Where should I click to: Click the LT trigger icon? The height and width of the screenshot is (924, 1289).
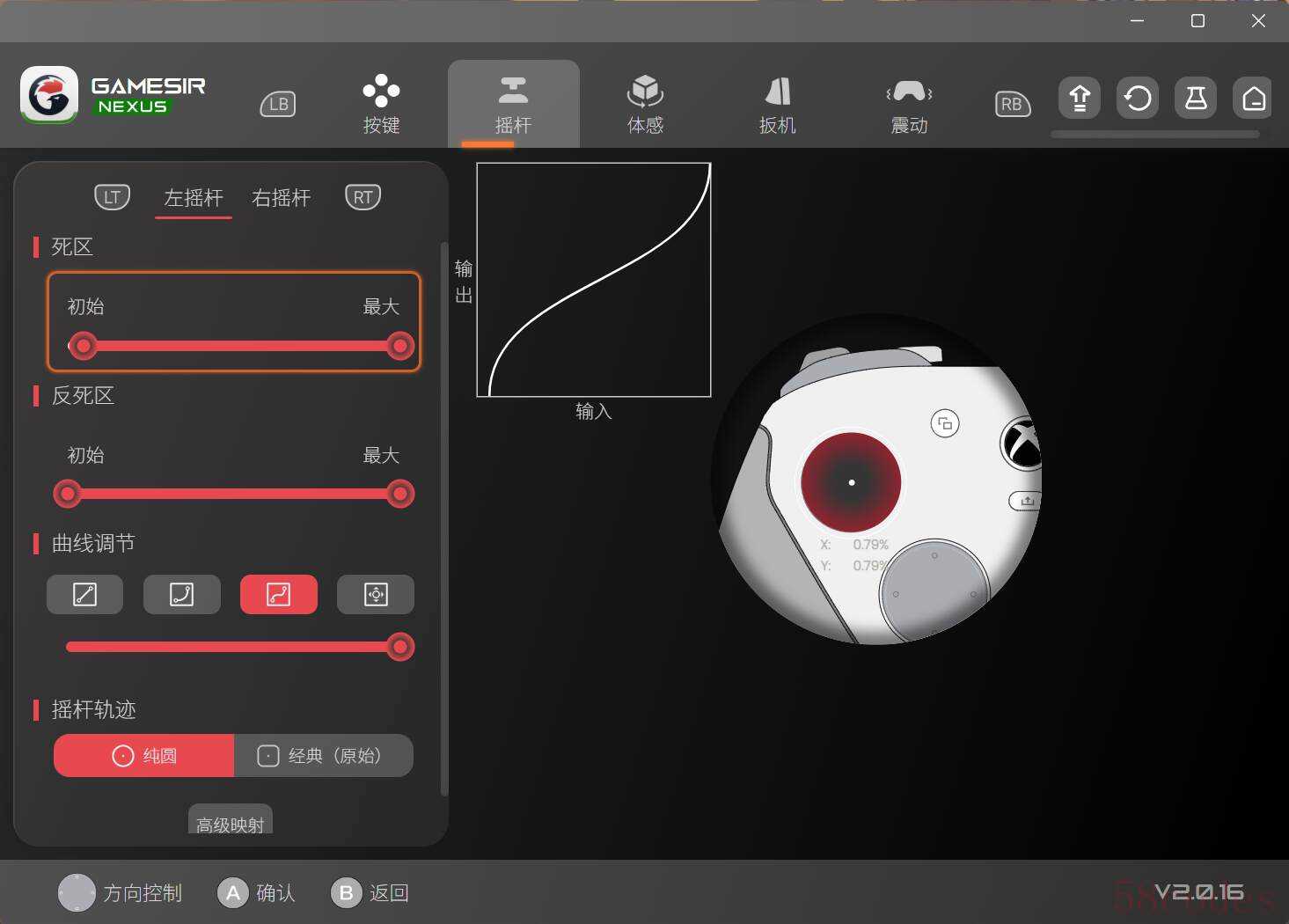click(113, 197)
